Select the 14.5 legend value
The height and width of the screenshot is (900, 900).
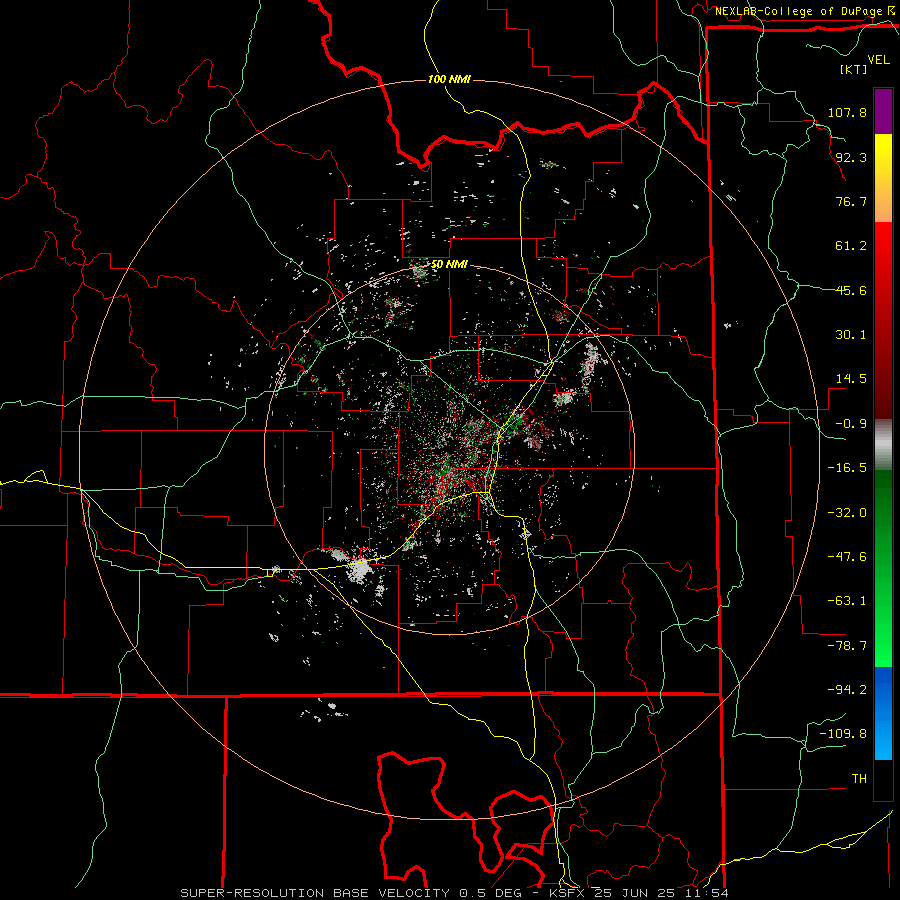851,378
